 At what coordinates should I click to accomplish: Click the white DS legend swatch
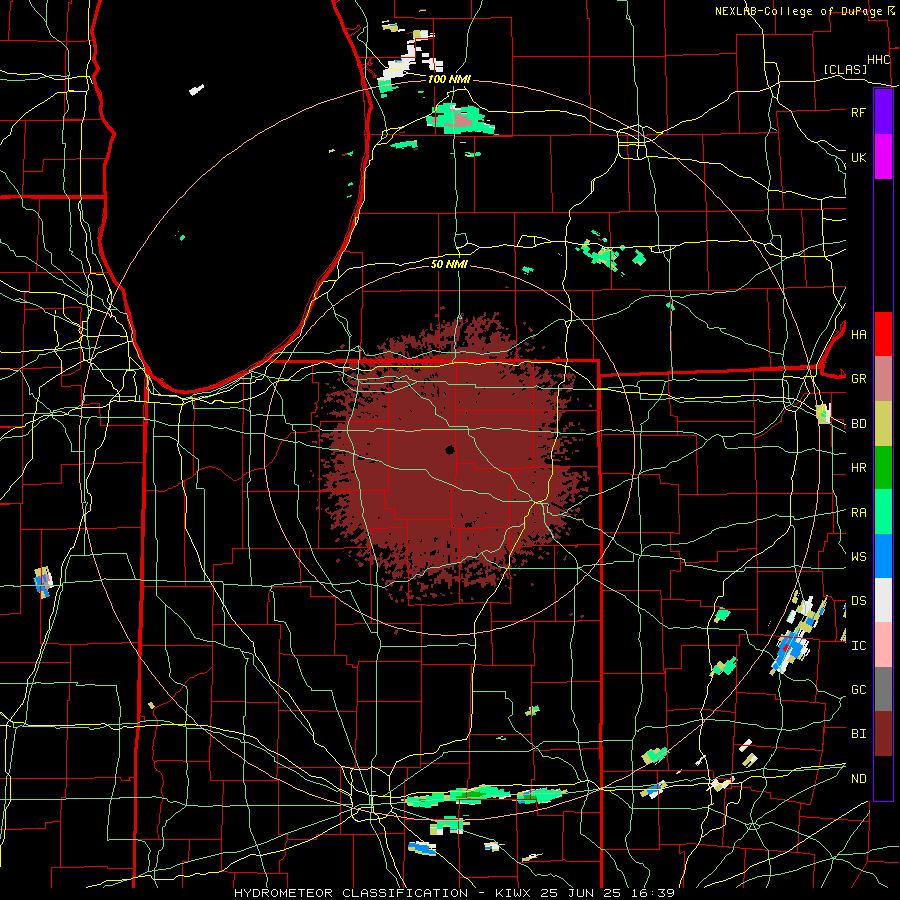pyautogui.click(x=883, y=600)
